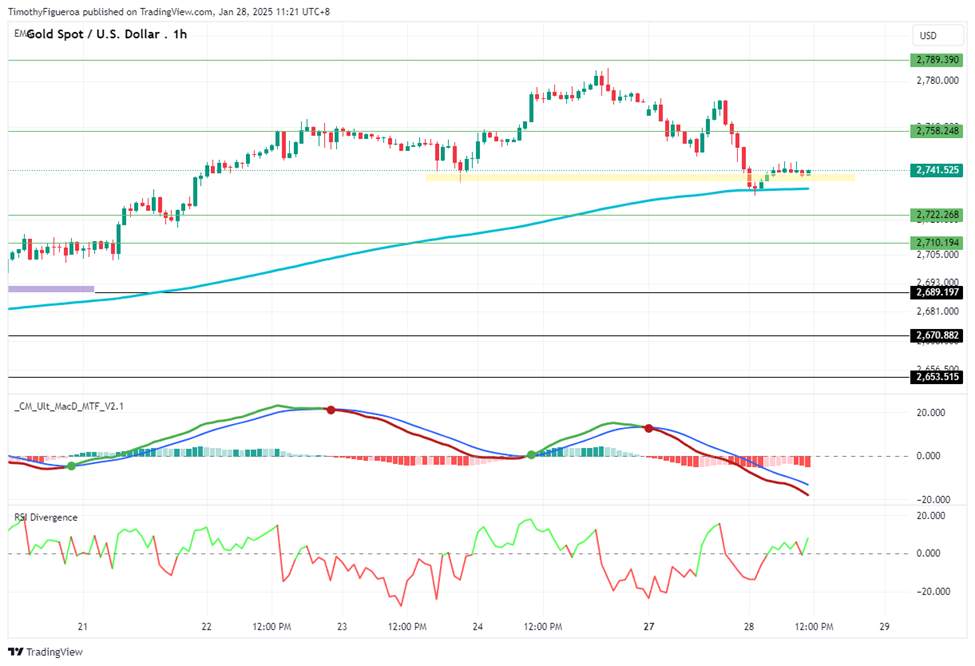Image resolution: width=975 pixels, height=666 pixels.
Task: Select the 2,722.268 green price label
Action: point(937,215)
